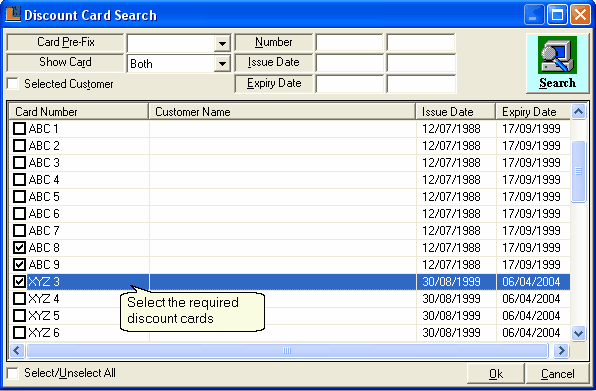Focus the second Issue Date input field
The width and height of the screenshot is (596, 391).
point(421,63)
